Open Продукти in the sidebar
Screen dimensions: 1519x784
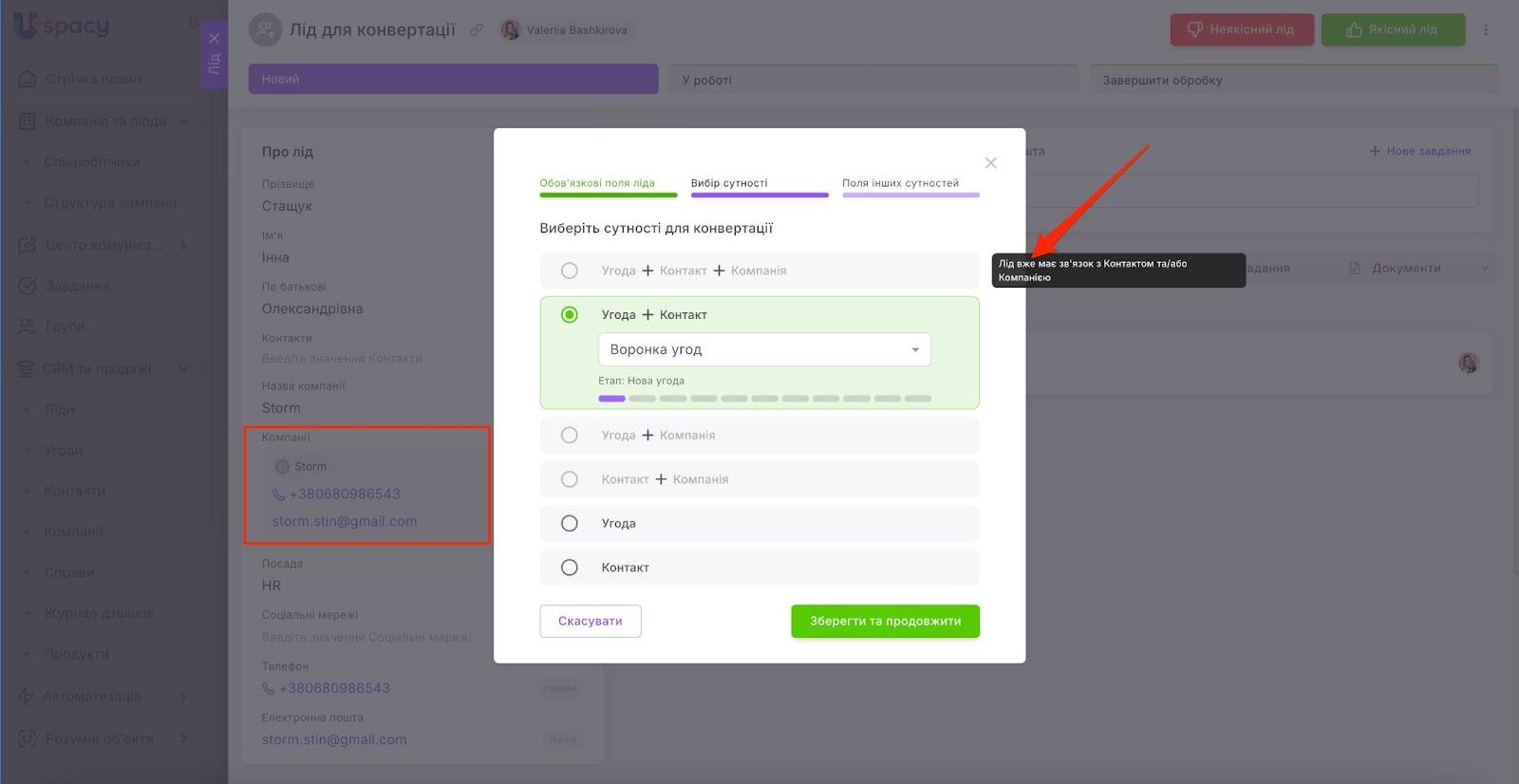pyautogui.click(x=77, y=655)
